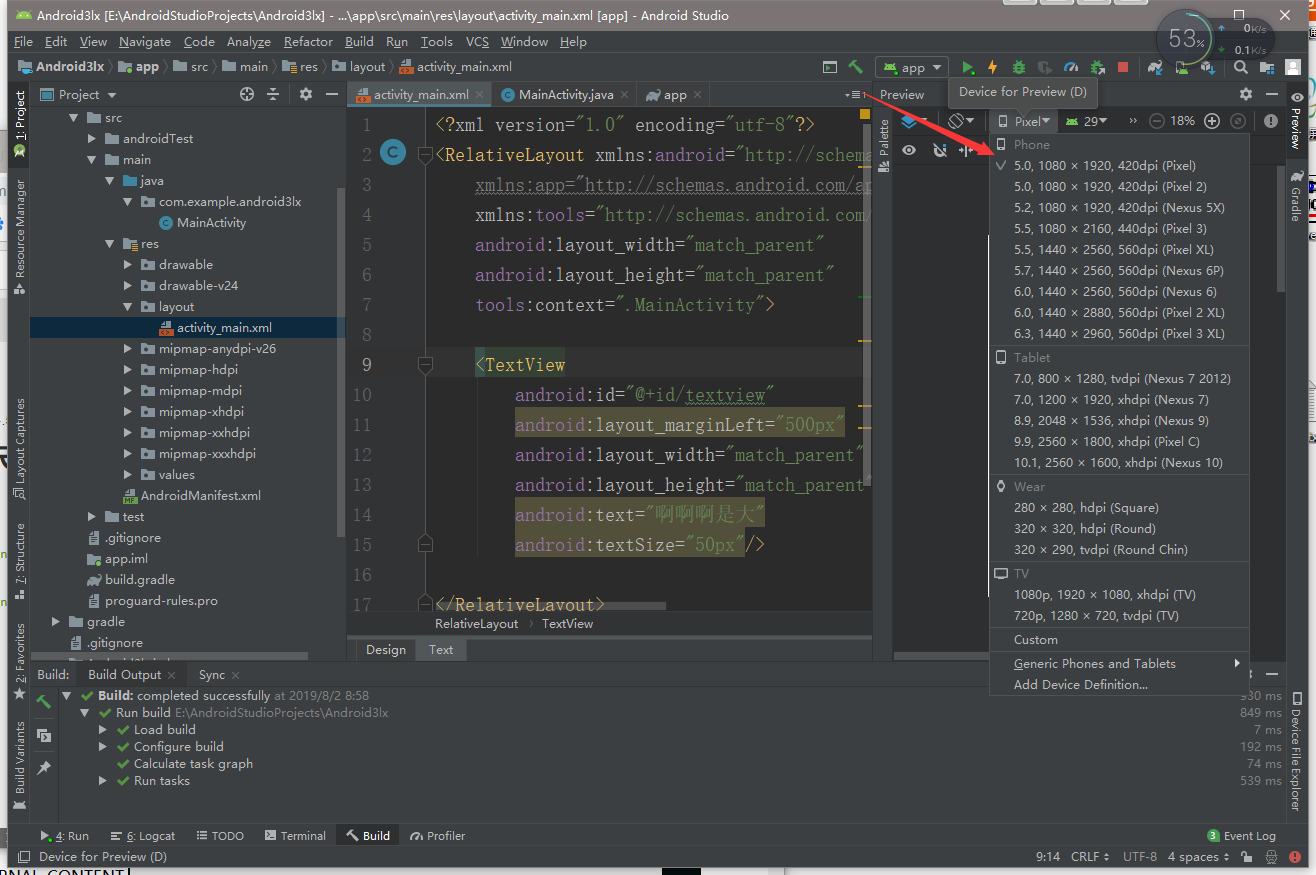Open the Project view selector dropdown
The height and width of the screenshot is (875, 1316).
[79, 94]
